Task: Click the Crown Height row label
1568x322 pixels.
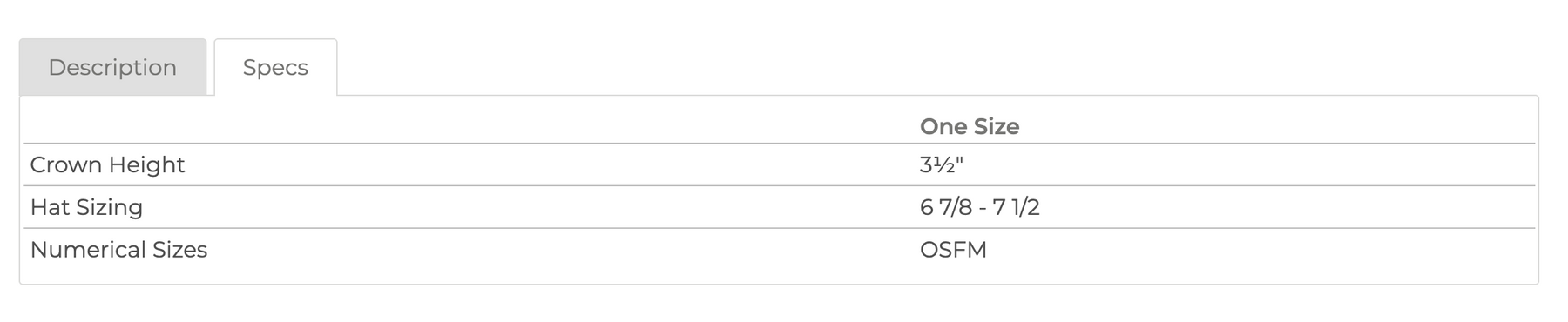Action: 107,164
